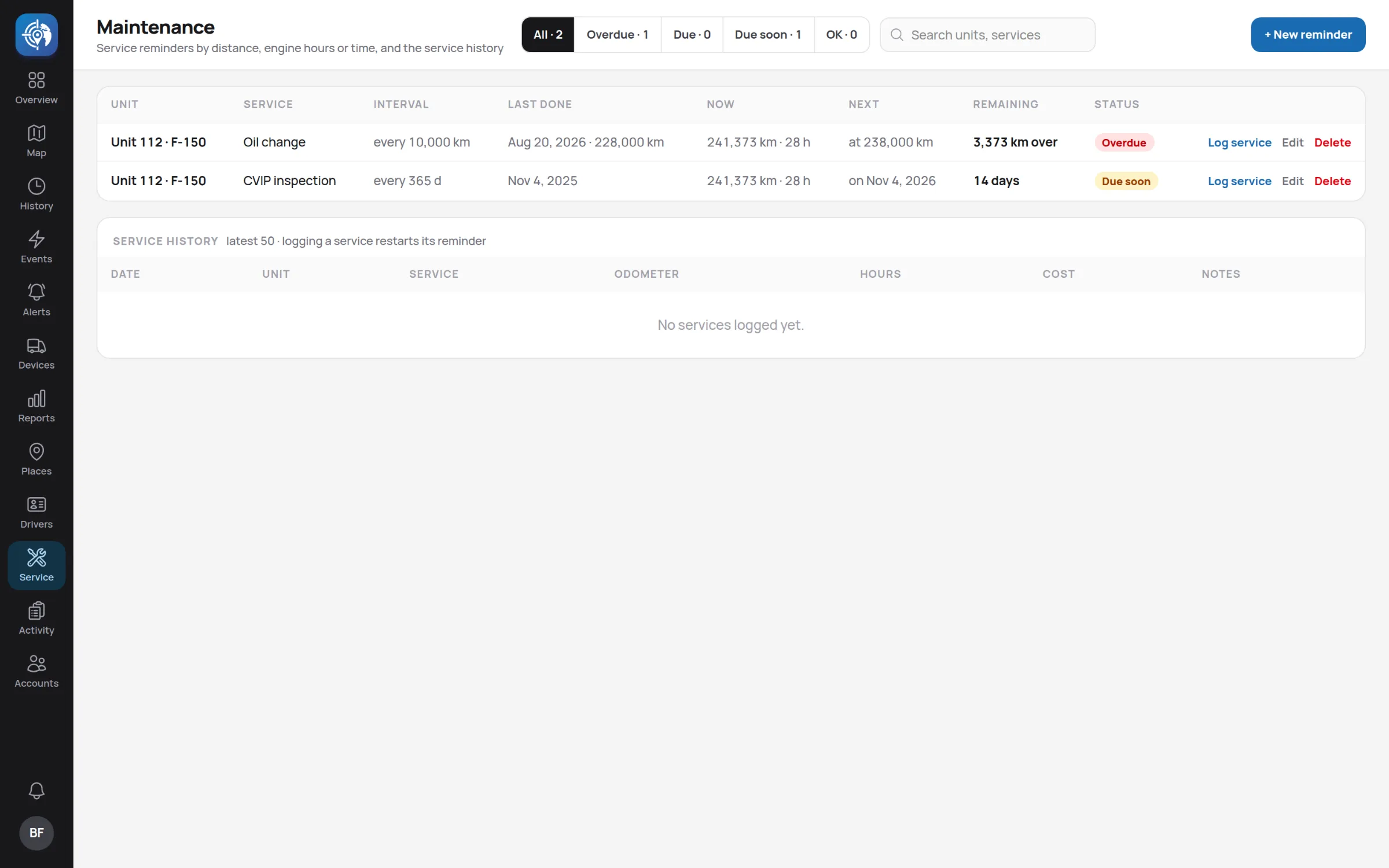Select the Service sidebar item

[x=36, y=565]
